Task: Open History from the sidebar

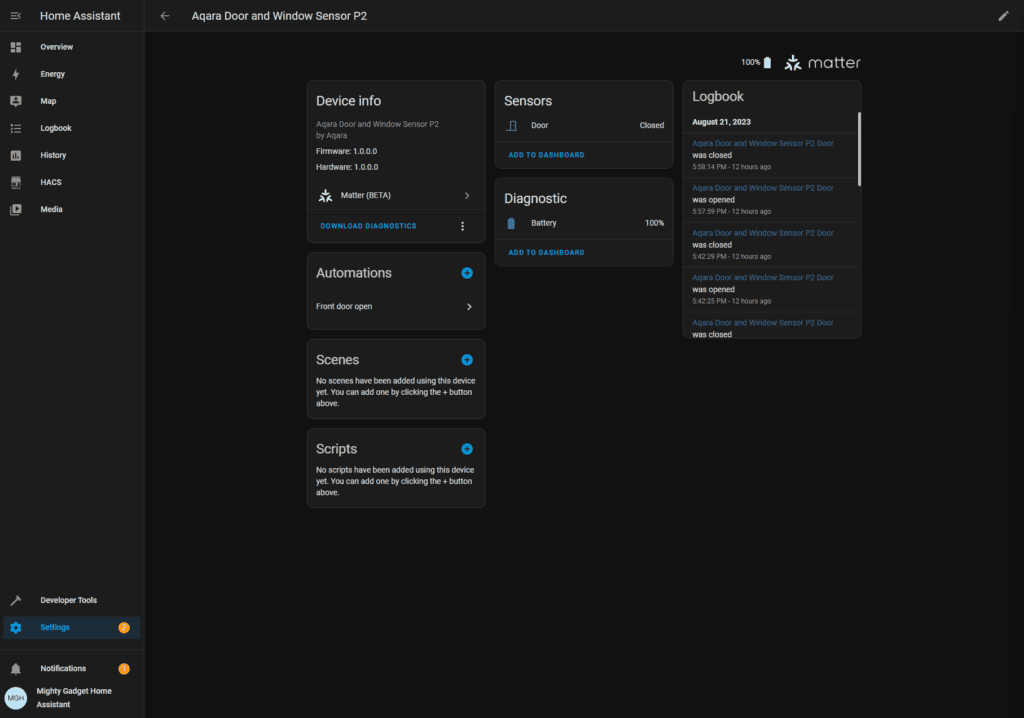Action: (x=53, y=155)
